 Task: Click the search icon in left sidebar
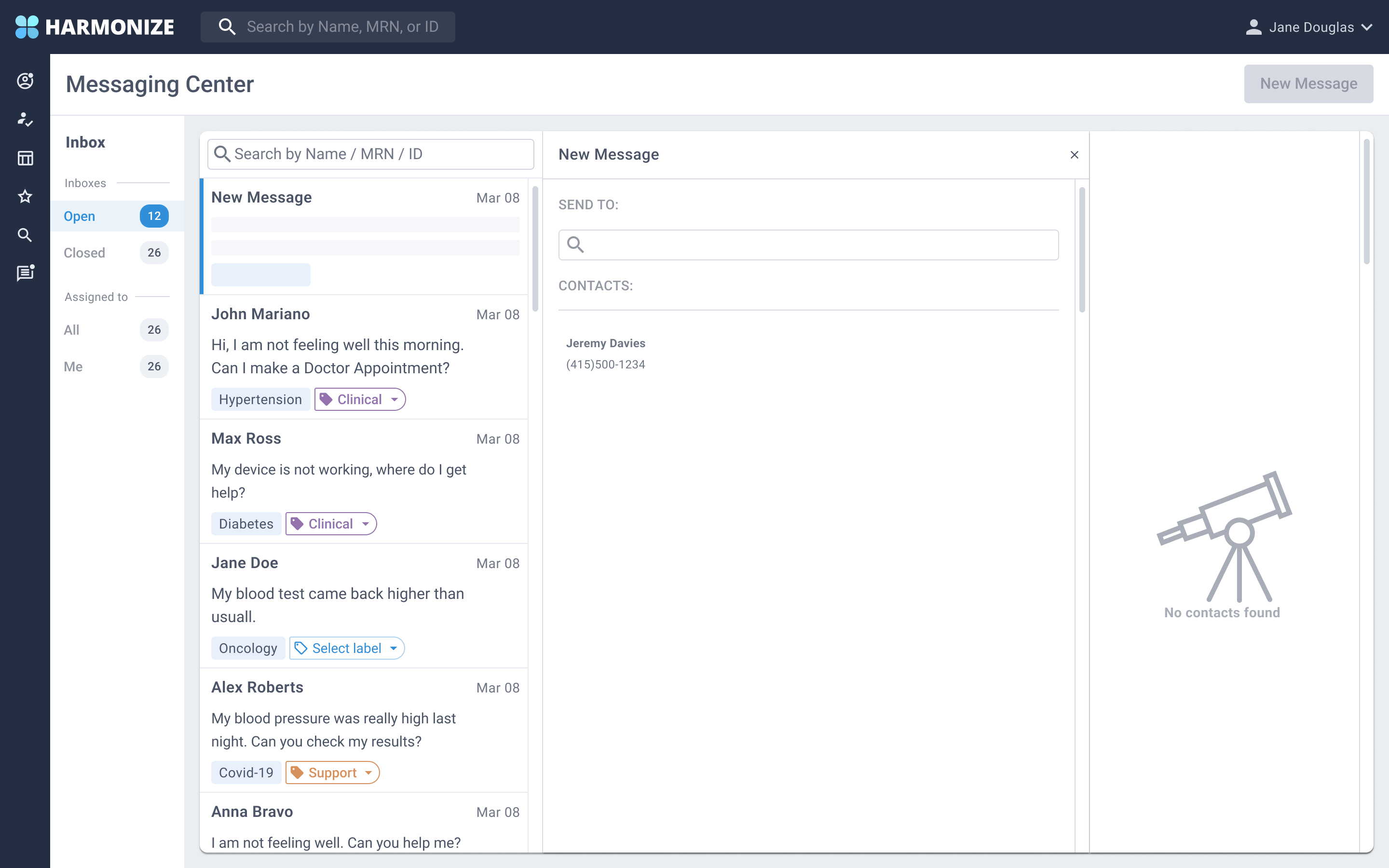pyautogui.click(x=25, y=235)
